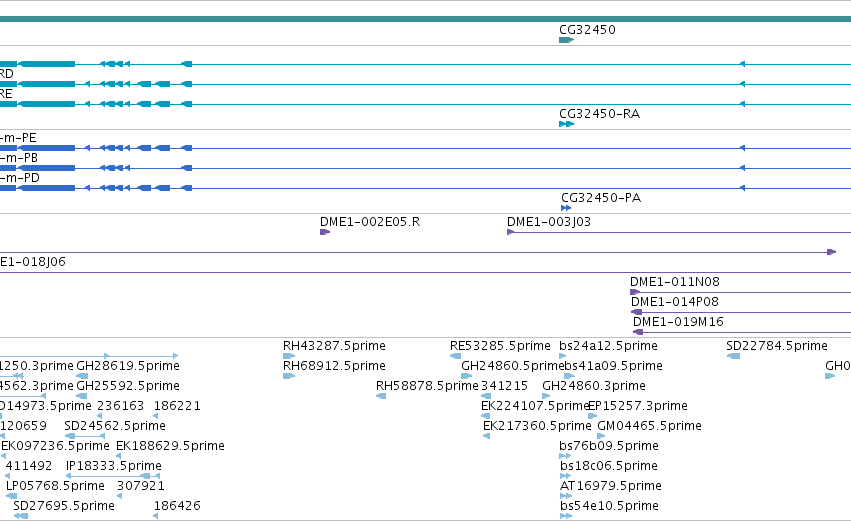Click the small blue glyph beneath CG32450-PA
Image resolution: width=851 pixels, height=521 pixels.
pos(566,208)
